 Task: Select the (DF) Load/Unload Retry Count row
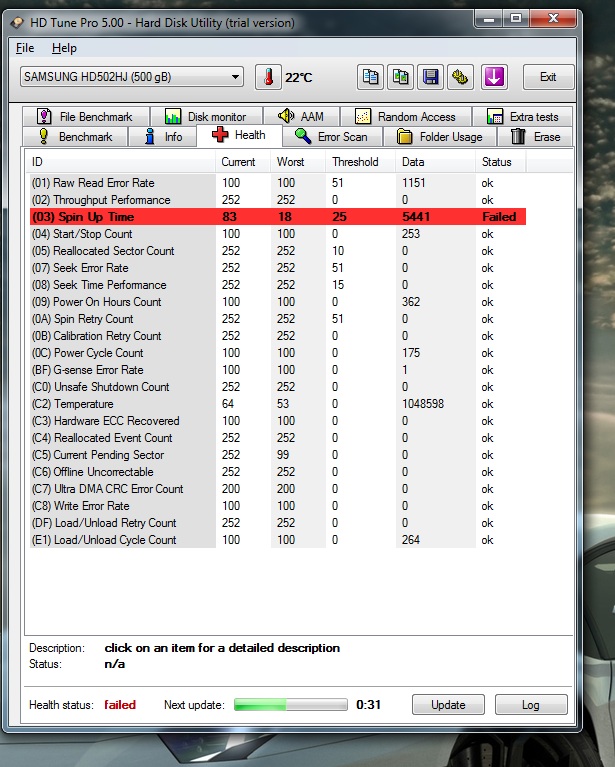coord(278,523)
